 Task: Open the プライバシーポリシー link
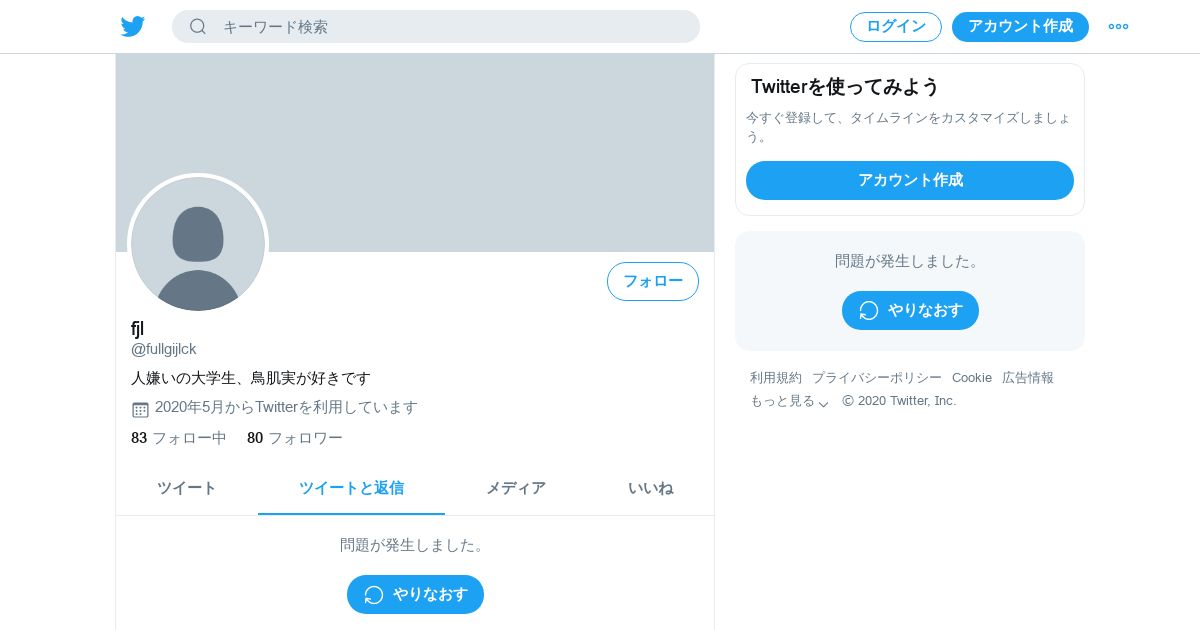coord(877,378)
